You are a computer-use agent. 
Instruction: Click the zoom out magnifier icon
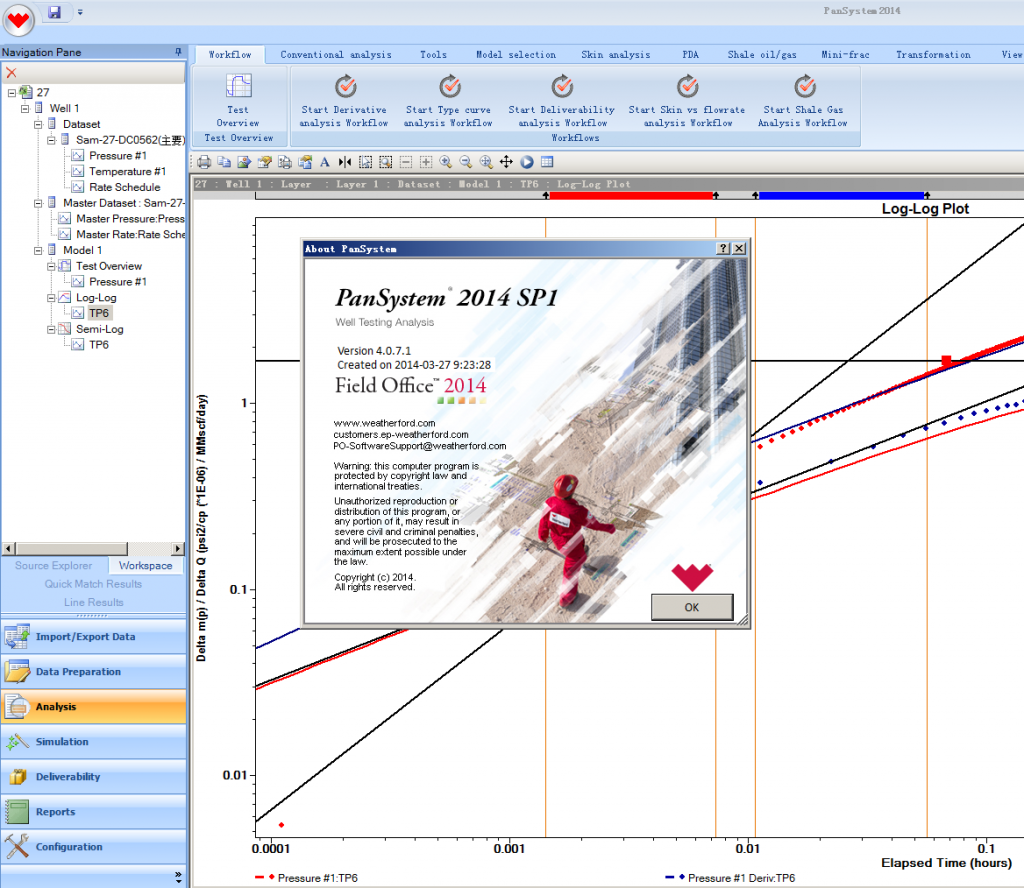click(466, 162)
